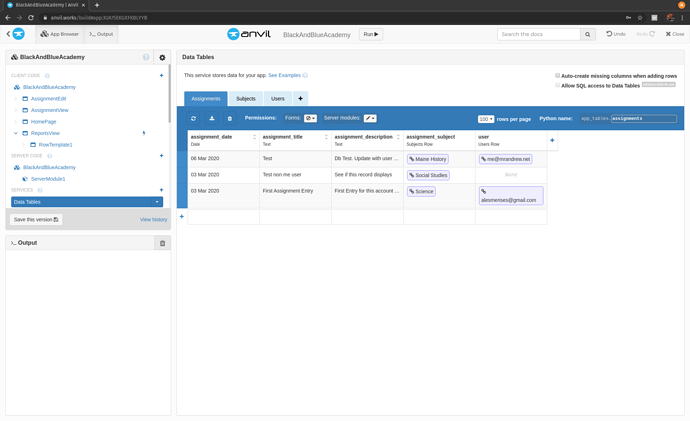Run the app
The image size is (690, 421).
(371, 34)
